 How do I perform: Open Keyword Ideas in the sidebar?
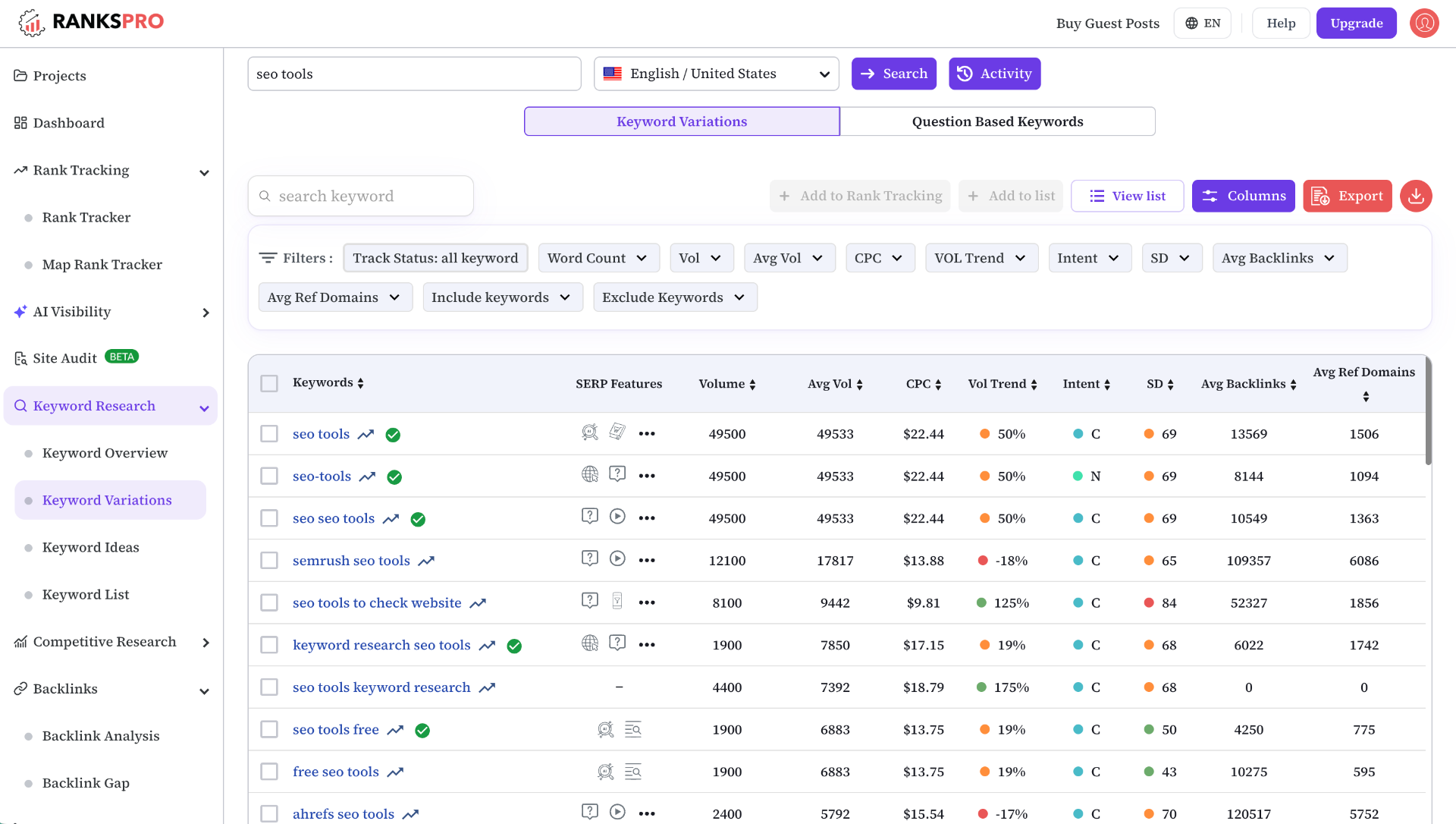click(x=91, y=547)
